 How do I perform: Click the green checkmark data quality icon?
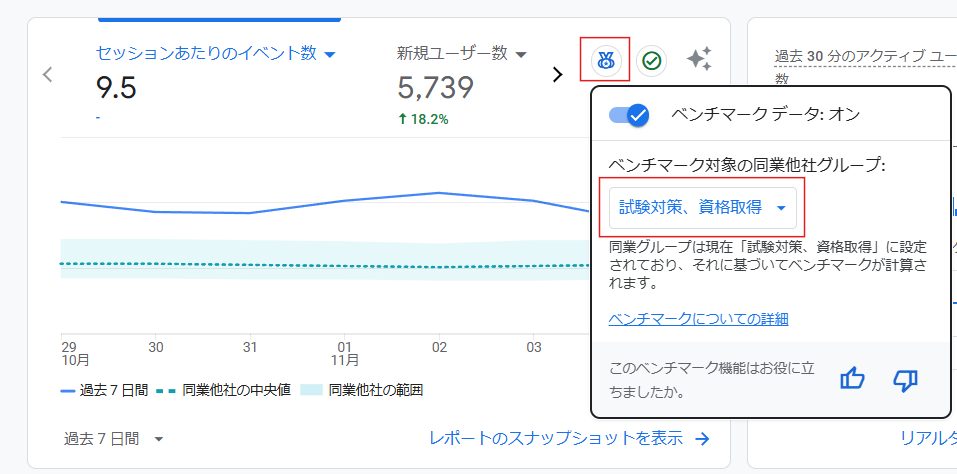pyautogui.click(x=652, y=60)
